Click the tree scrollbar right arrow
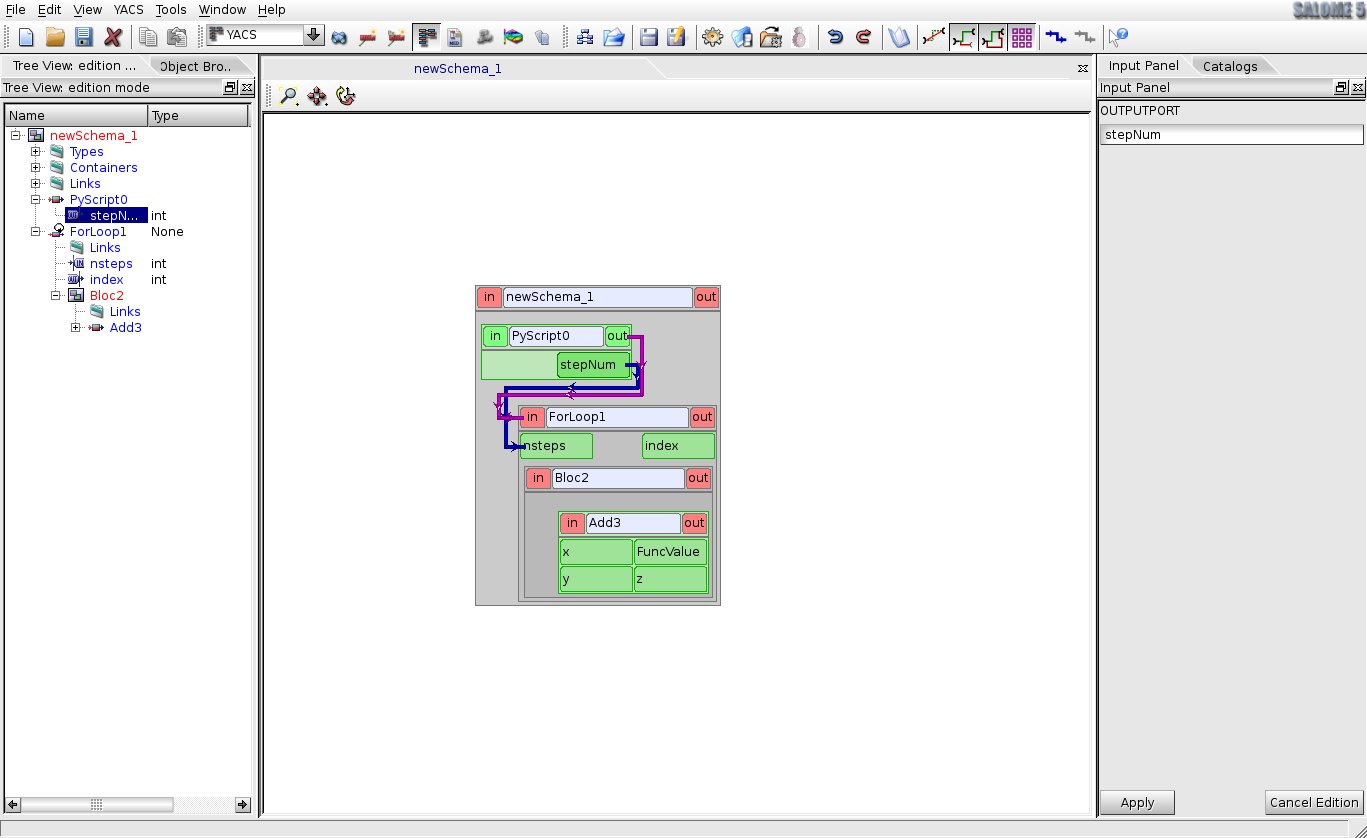 tap(243, 804)
